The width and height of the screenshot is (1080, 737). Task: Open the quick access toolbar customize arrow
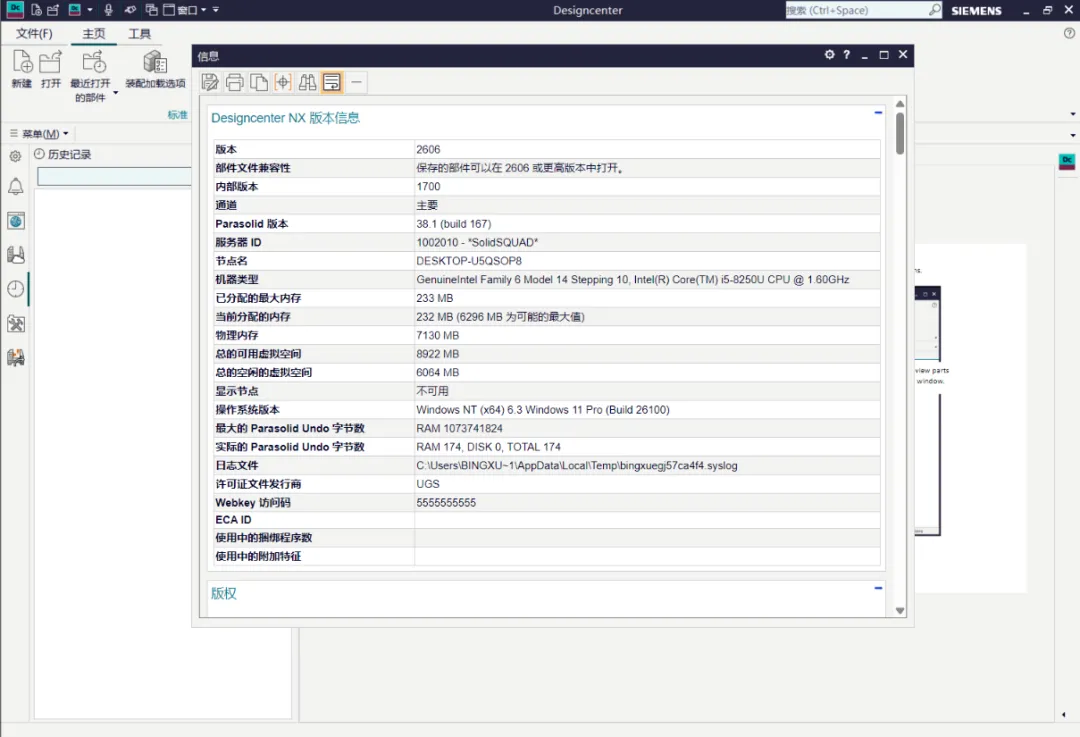pos(216,10)
